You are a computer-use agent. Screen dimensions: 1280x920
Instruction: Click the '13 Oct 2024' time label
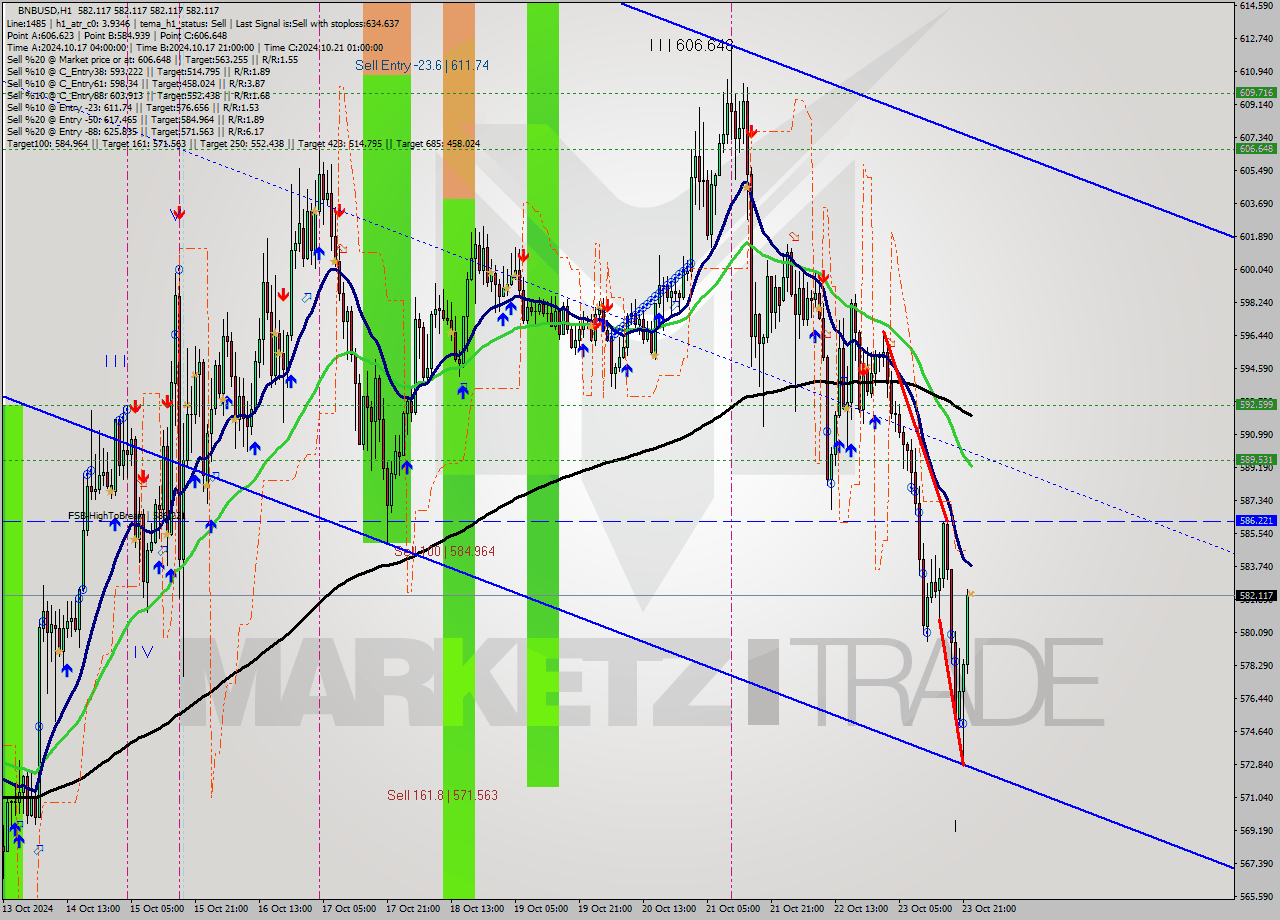[28, 909]
